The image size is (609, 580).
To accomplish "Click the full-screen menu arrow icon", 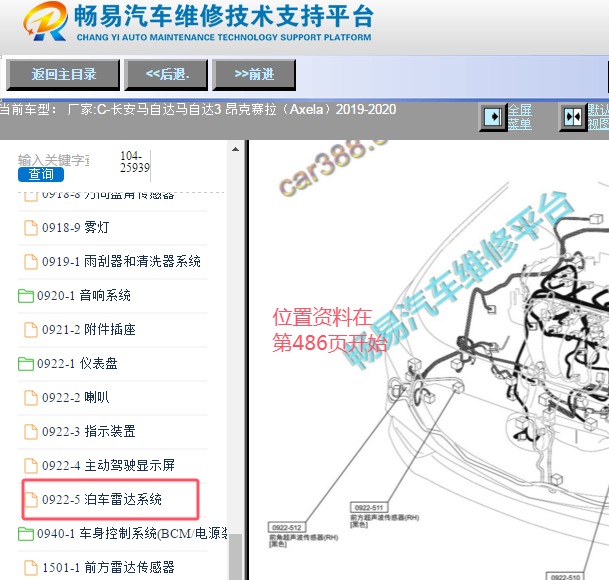I will click(x=493, y=117).
